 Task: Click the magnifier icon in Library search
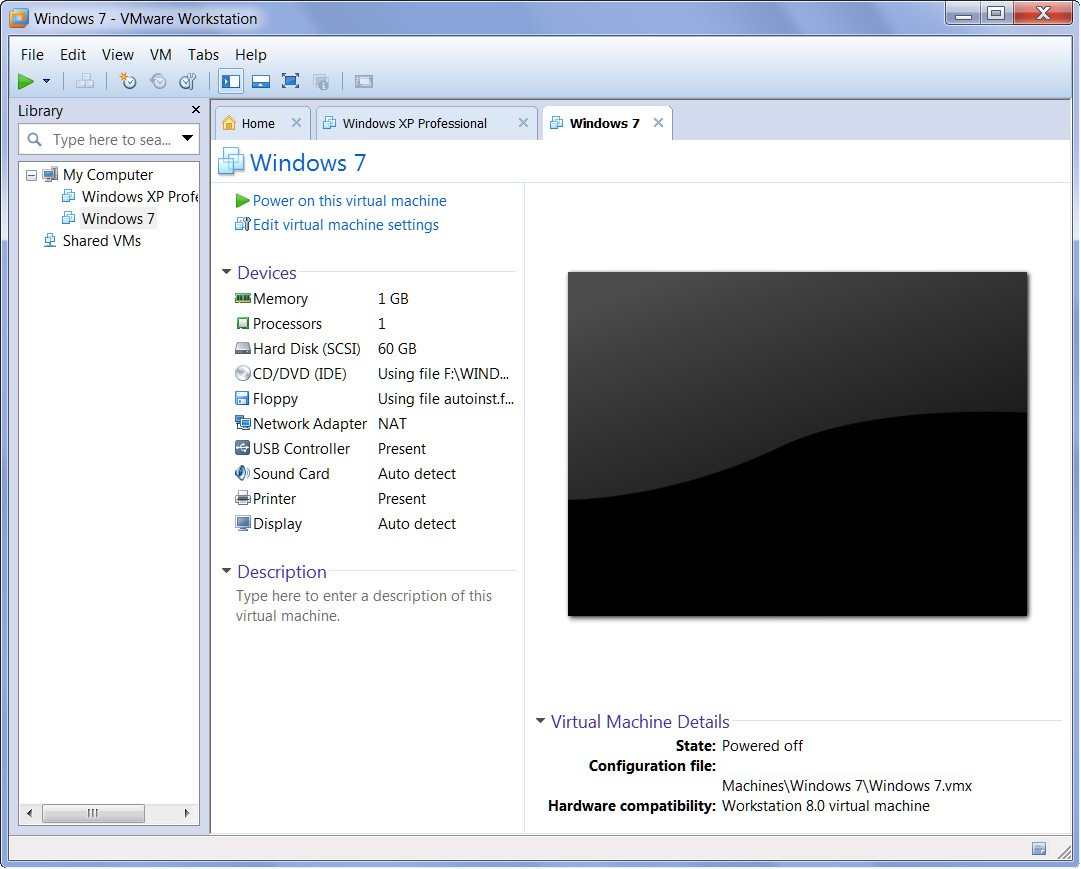coord(34,140)
